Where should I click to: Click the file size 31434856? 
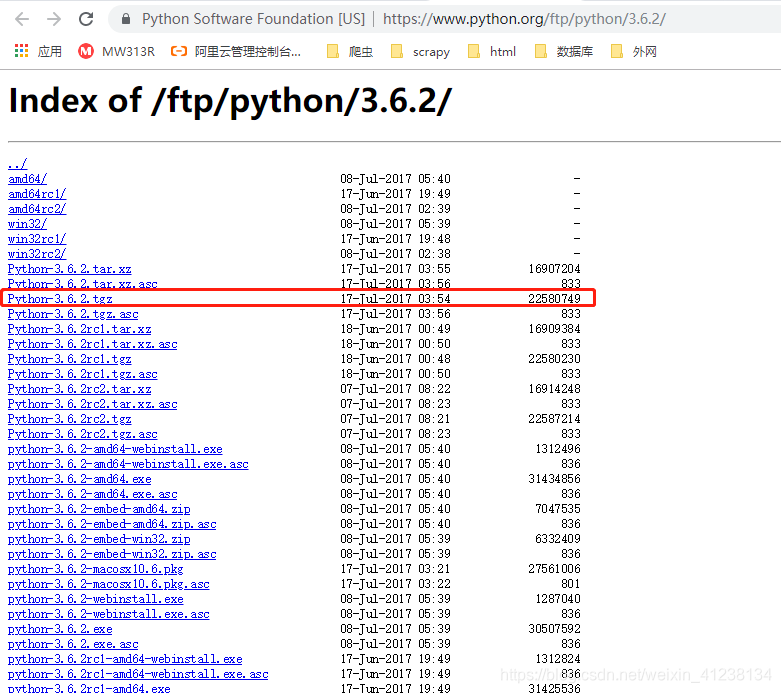pyautogui.click(x=554, y=479)
